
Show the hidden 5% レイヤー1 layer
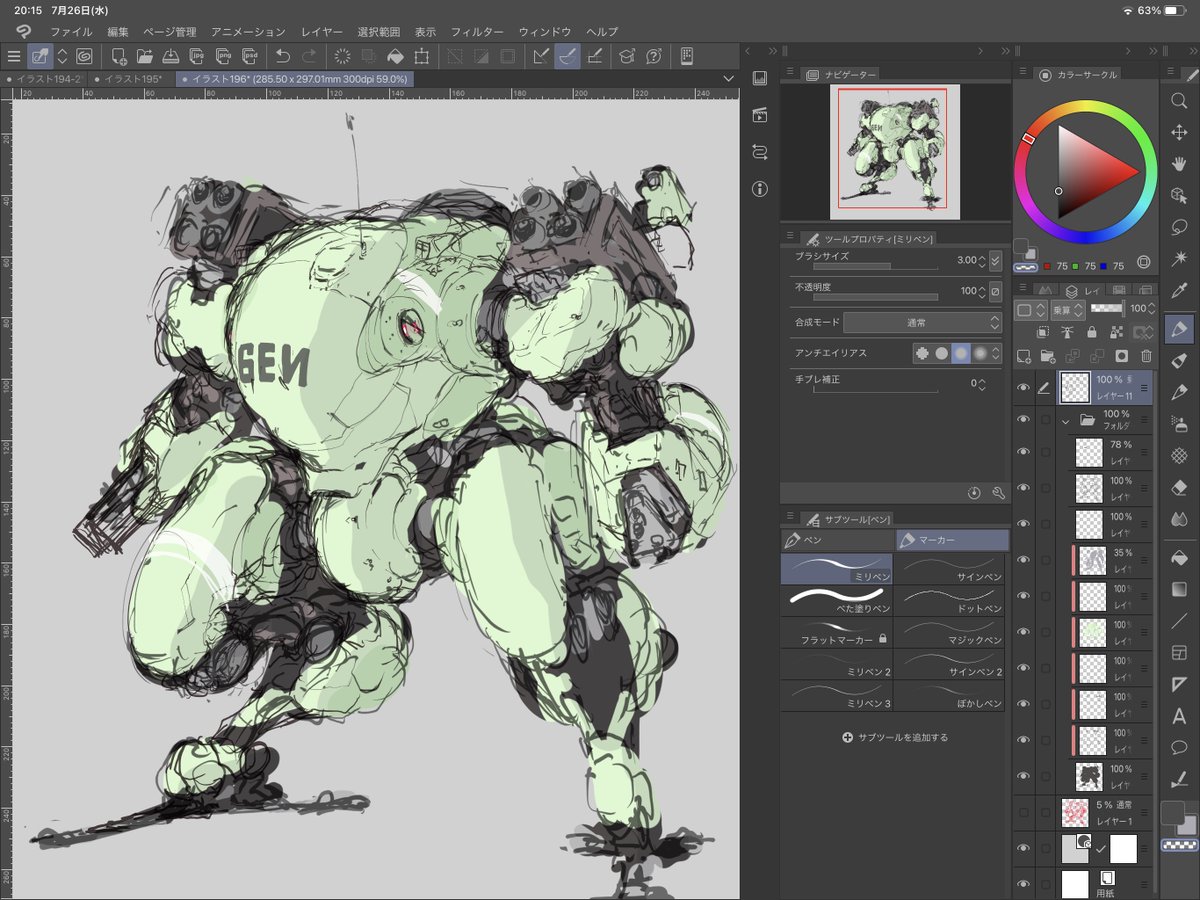click(1022, 812)
